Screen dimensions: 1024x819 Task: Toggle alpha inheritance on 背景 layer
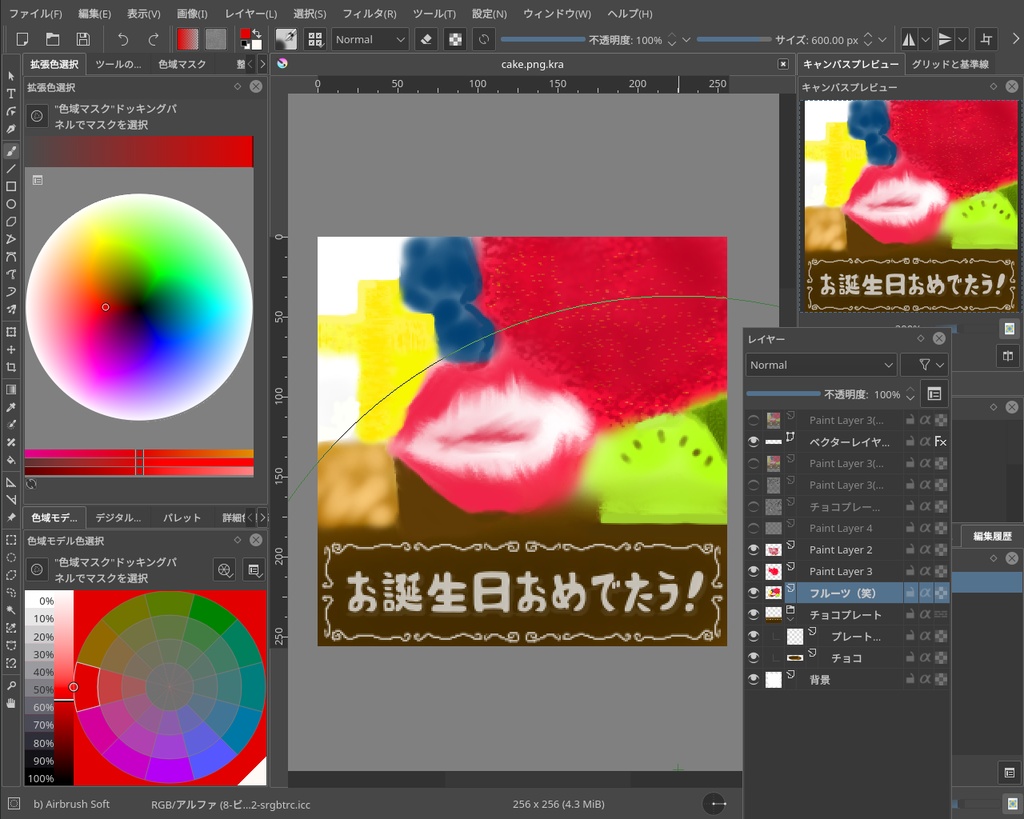[x=925, y=679]
